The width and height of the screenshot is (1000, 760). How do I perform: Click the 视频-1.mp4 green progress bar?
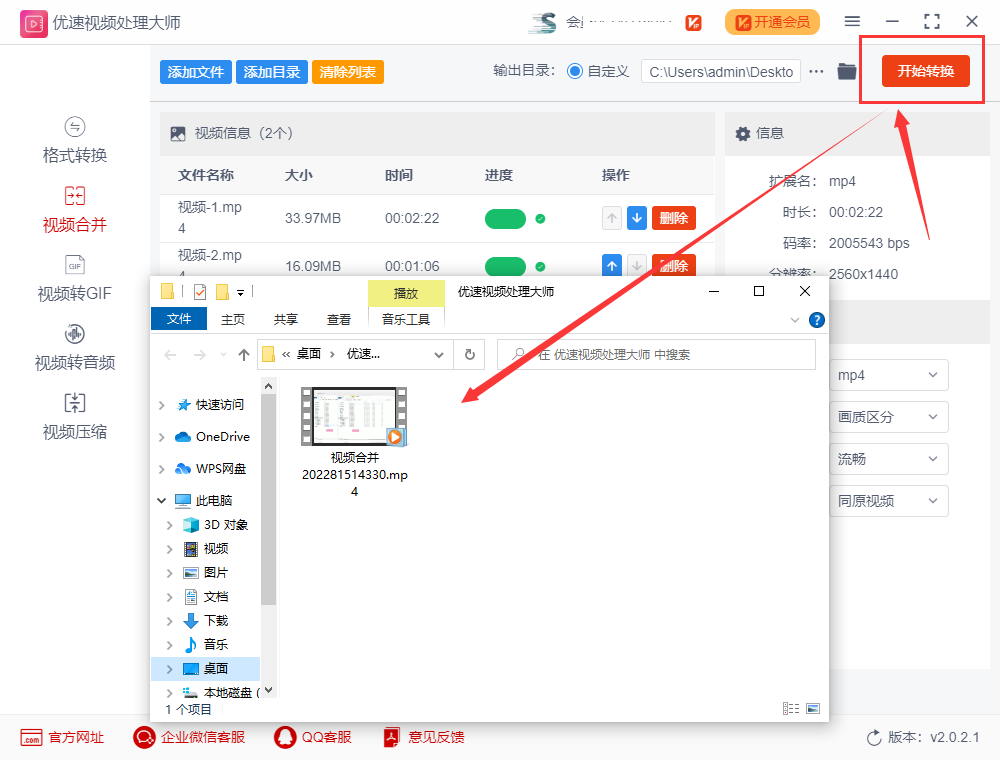[505, 218]
